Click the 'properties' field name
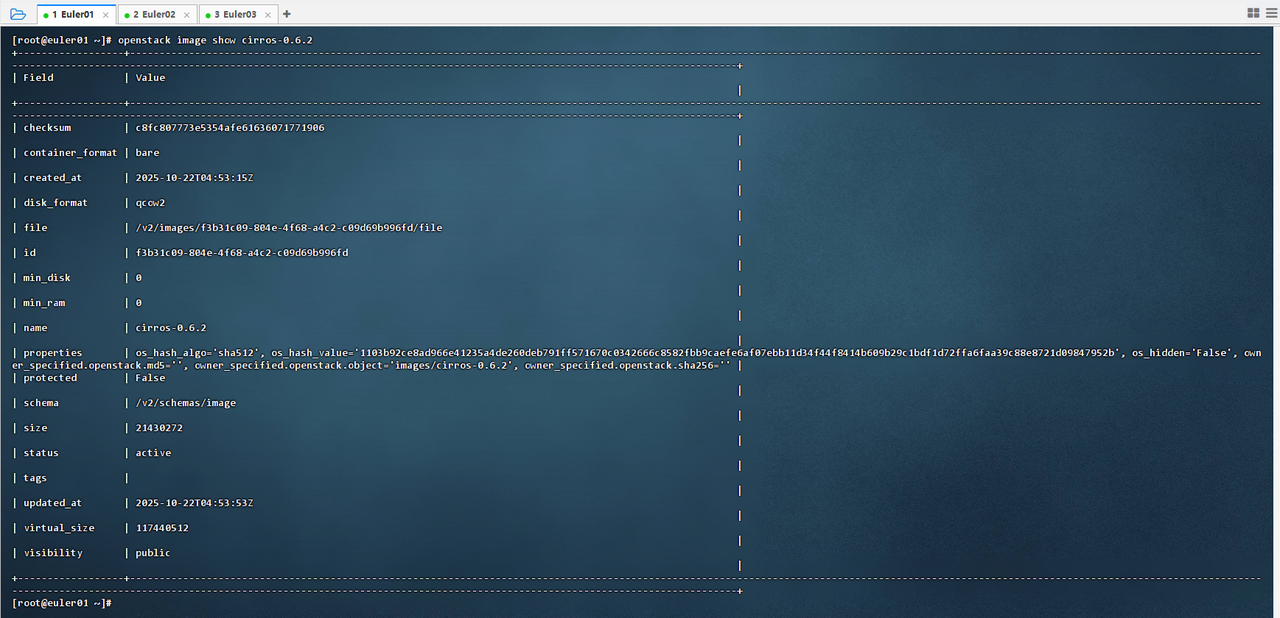This screenshot has width=1280, height=618. 53,353
